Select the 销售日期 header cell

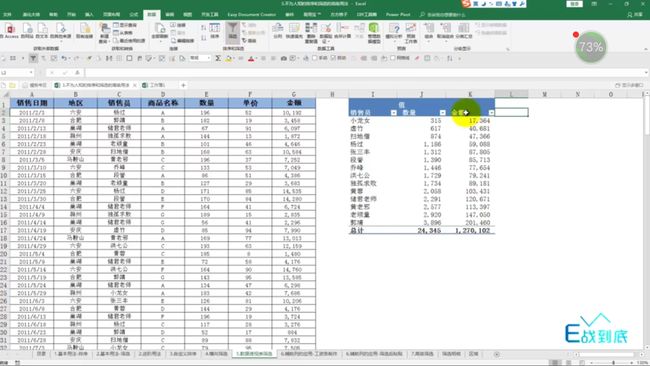[32, 103]
